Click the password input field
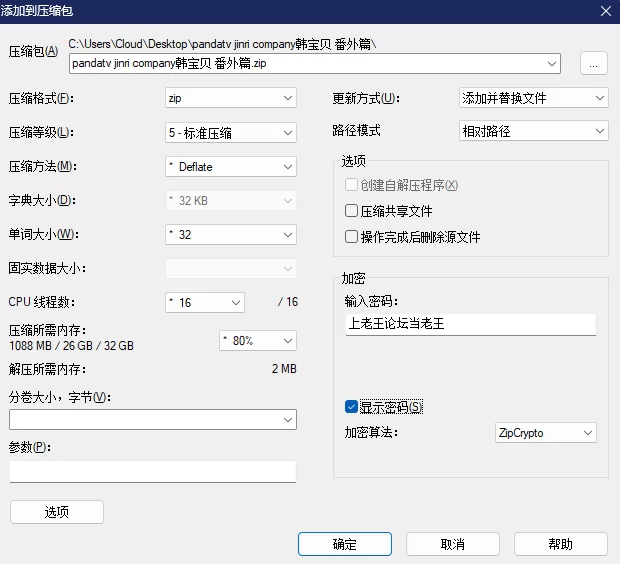The image size is (620, 564). pyautogui.click(x=471, y=324)
